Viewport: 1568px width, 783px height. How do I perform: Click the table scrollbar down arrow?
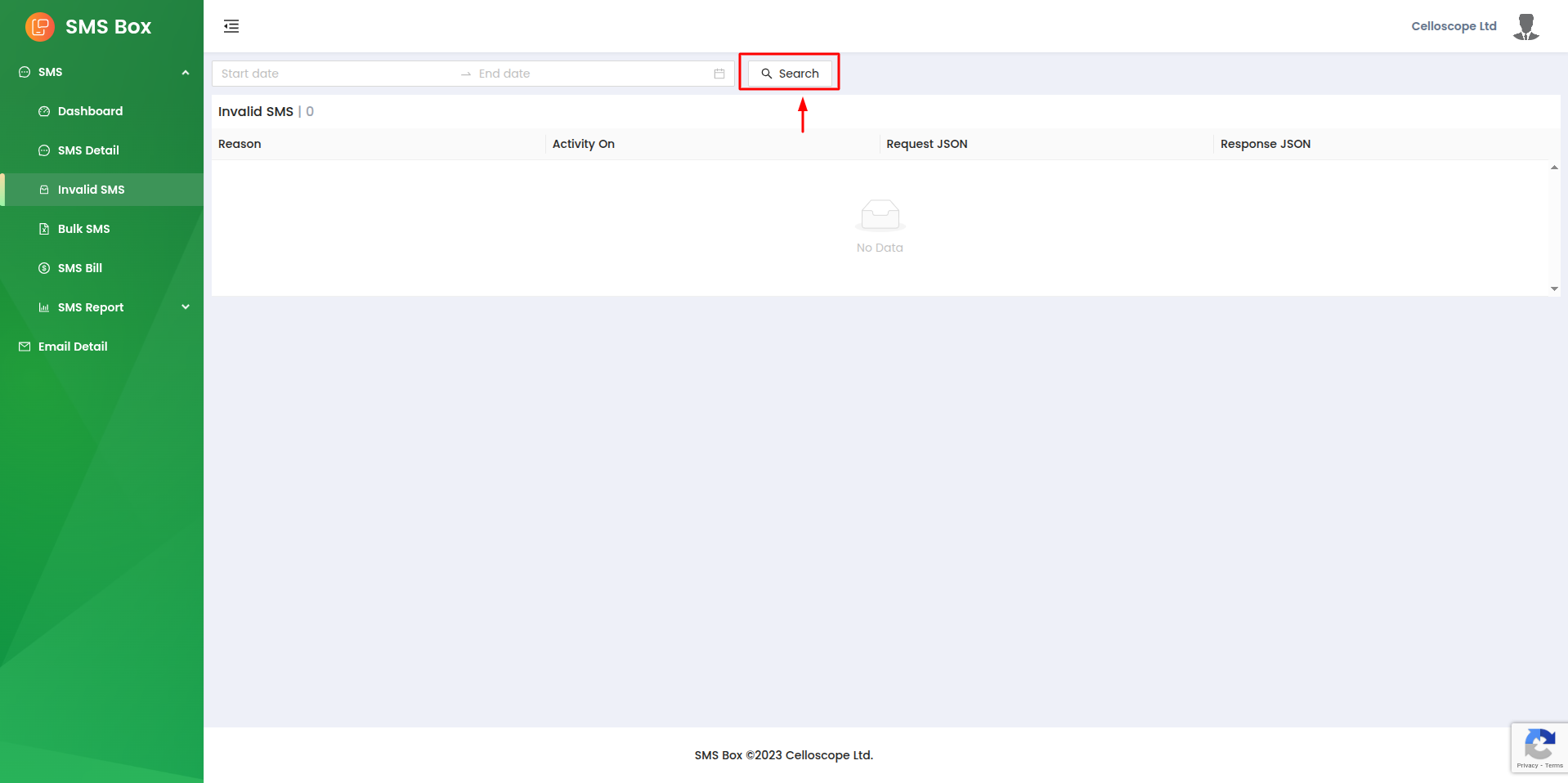click(x=1554, y=289)
